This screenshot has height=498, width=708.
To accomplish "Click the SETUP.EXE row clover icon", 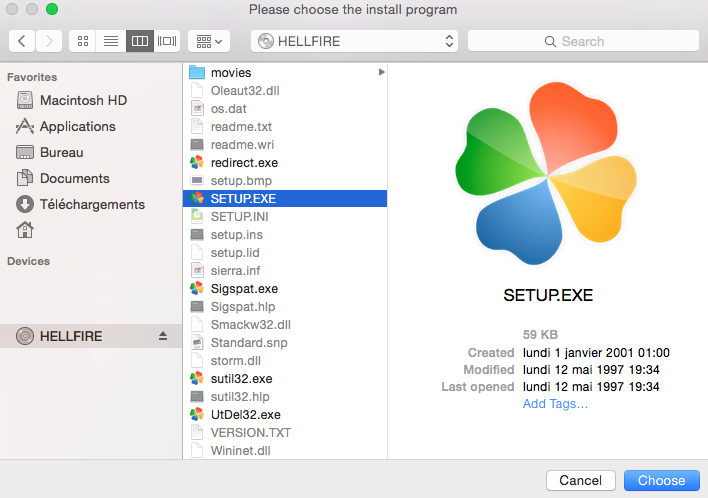I will (x=197, y=199).
